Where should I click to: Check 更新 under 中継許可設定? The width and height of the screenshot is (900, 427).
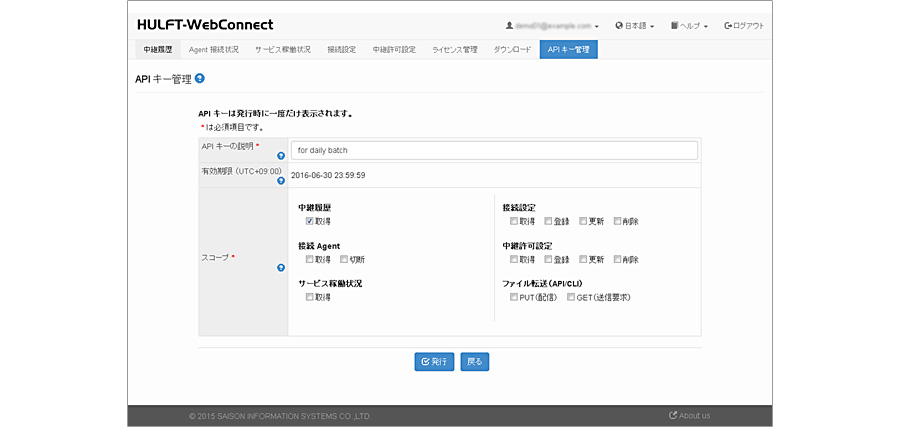pos(583,259)
